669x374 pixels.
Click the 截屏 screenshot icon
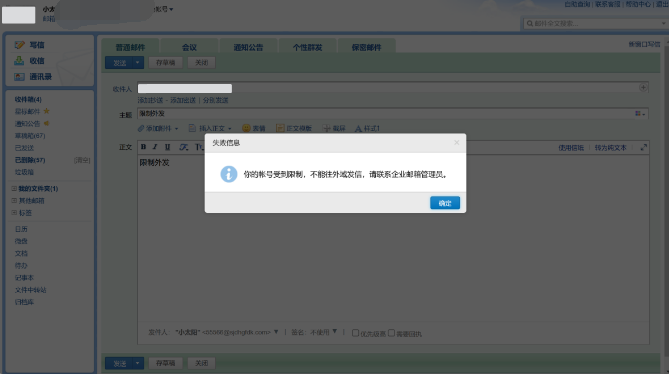[326, 128]
